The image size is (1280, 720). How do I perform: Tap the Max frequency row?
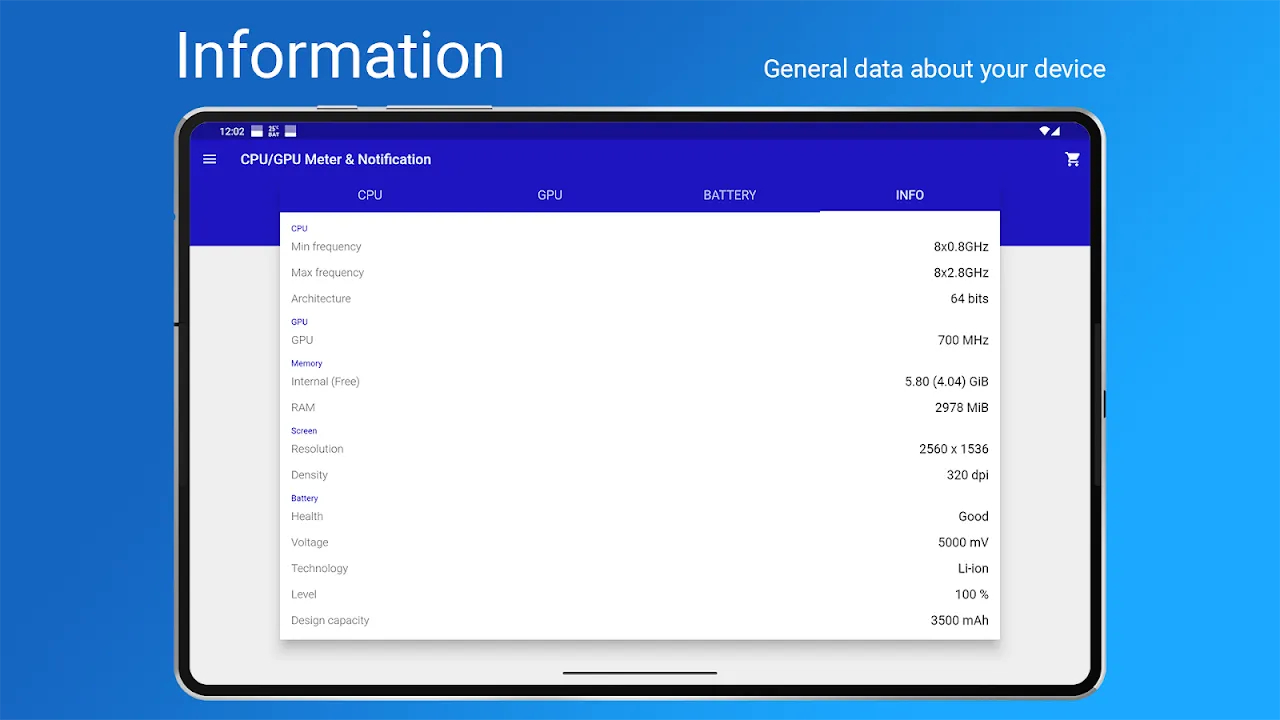pyautogui.click(x=640, y=272)
